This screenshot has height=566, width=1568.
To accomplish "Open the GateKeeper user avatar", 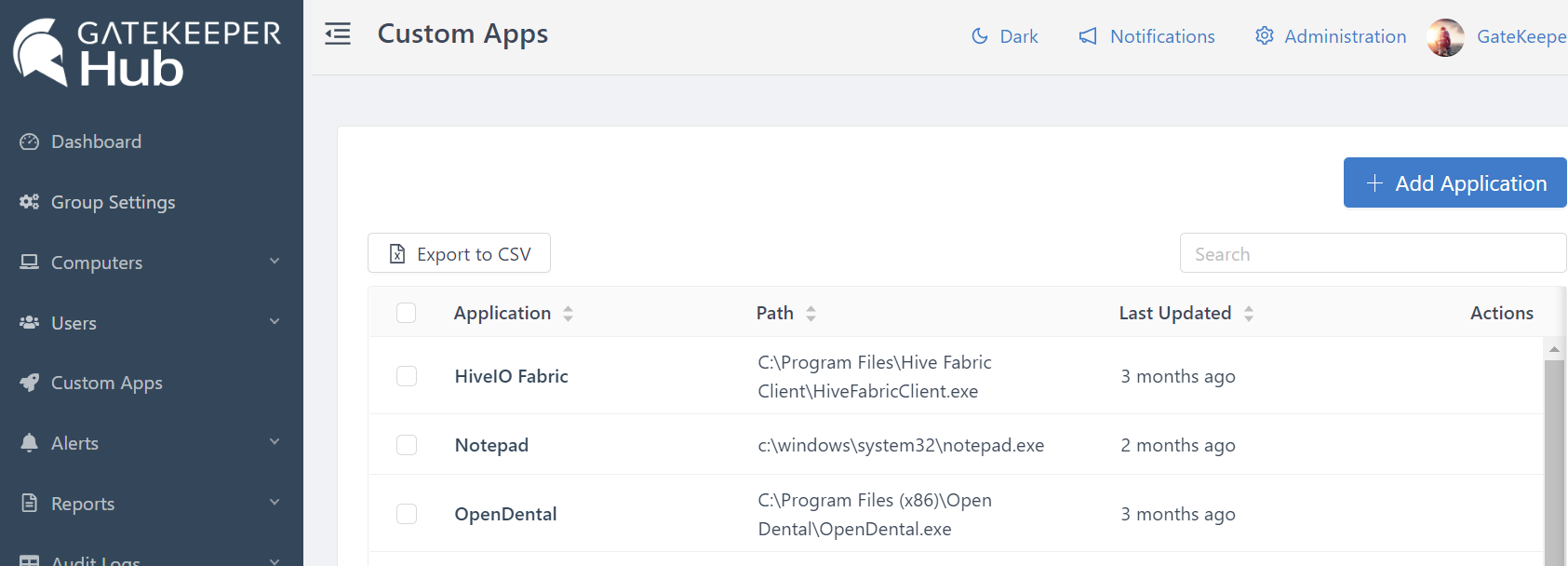I will pyautogui.click(x=1445, y=37).
